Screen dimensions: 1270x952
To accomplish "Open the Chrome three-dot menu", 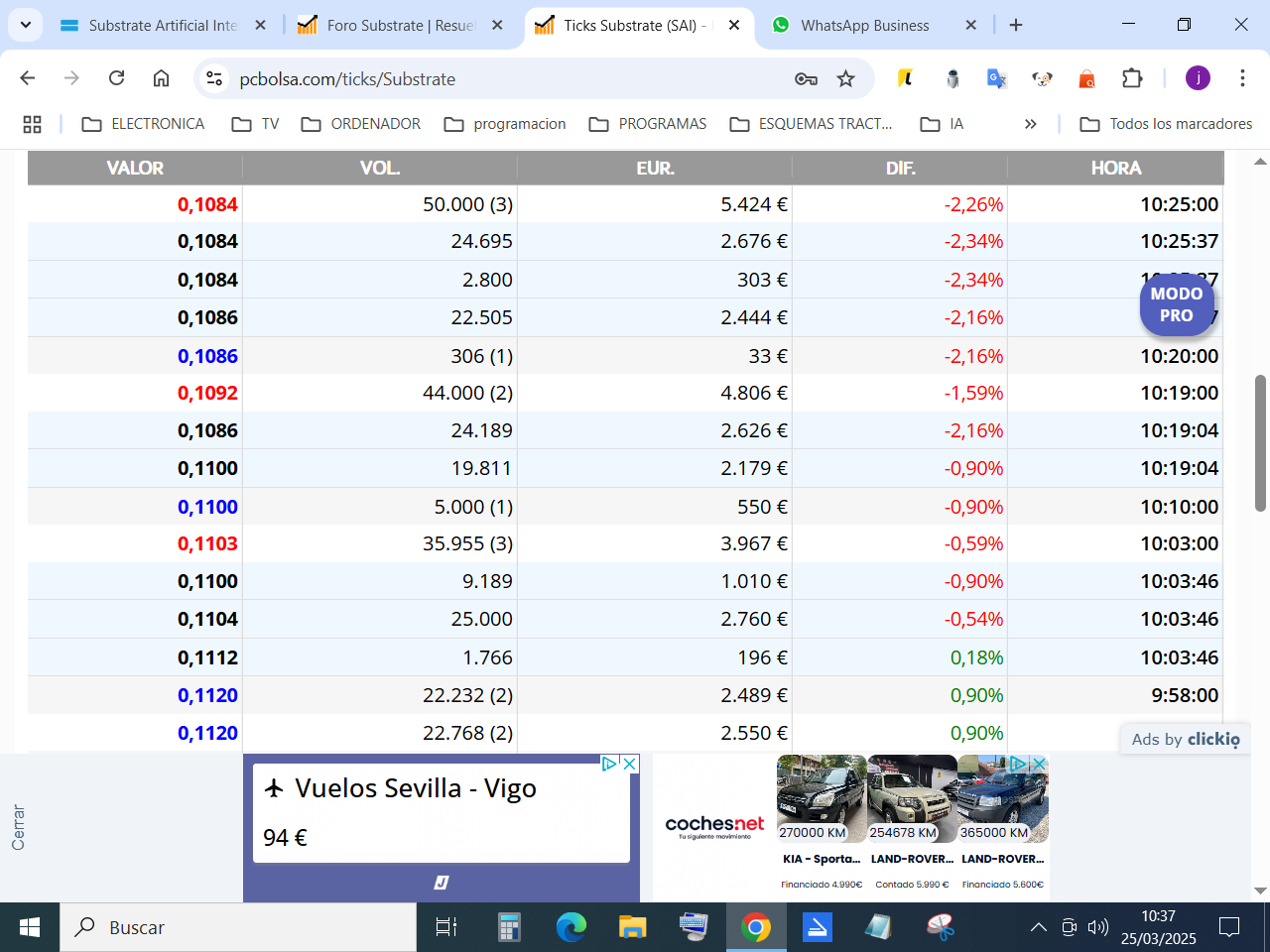I will 1242,78.
